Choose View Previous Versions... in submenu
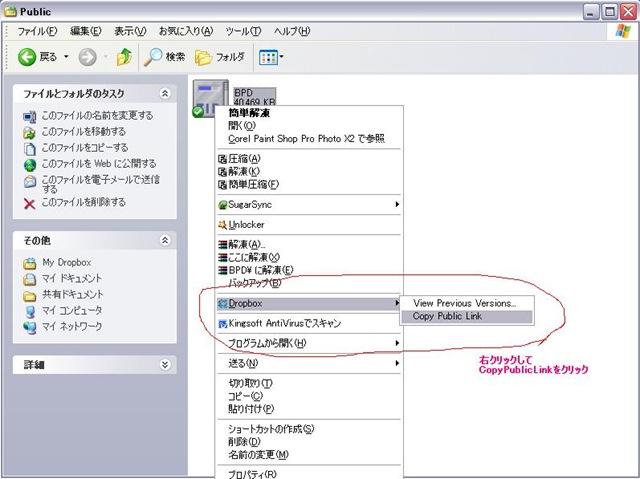Viewport: 640px width, 479px height. 467,304
